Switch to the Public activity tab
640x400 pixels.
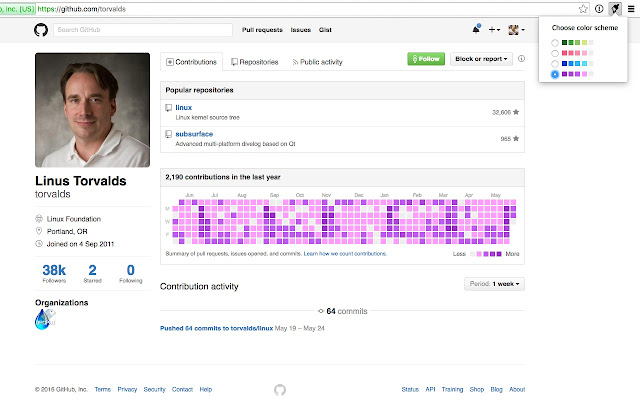318,62
